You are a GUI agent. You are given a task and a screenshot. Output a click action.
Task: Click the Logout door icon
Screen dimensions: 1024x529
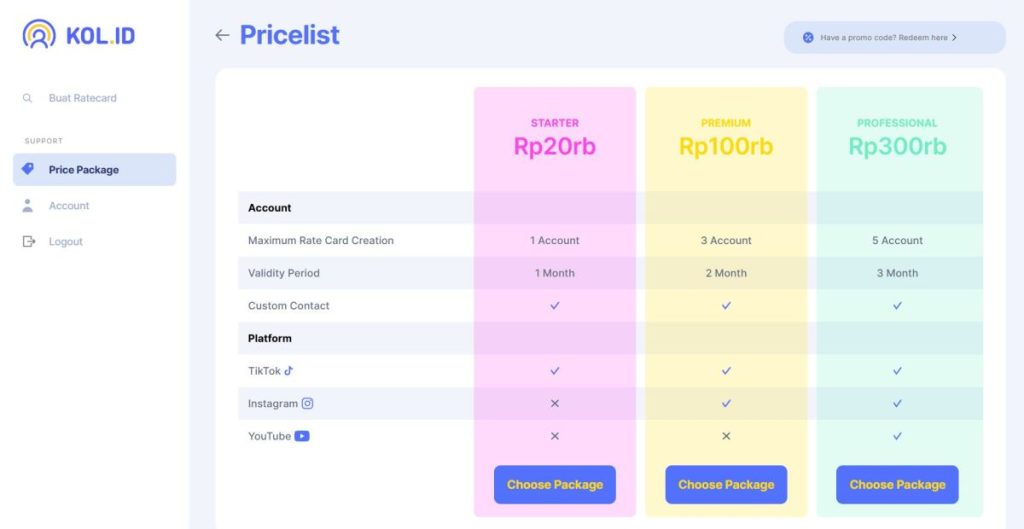click(29, 242)
